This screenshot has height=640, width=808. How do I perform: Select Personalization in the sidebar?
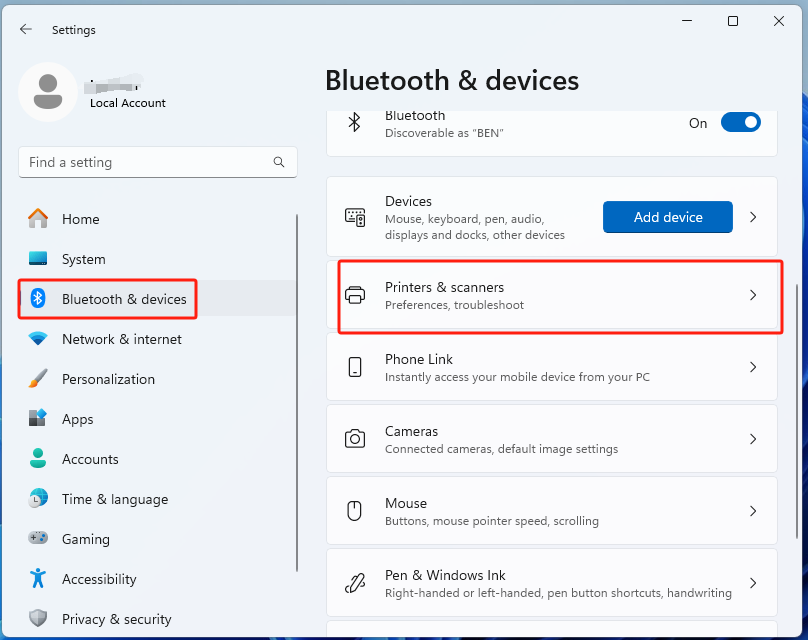point(157,379)
